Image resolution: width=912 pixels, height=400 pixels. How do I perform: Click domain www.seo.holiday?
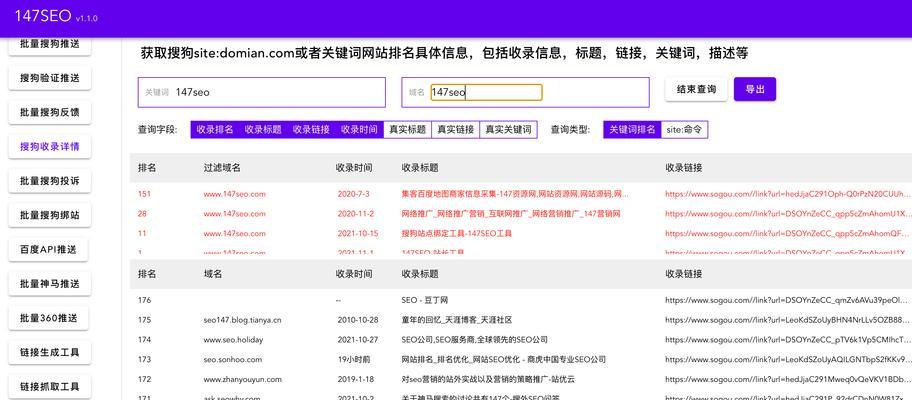coord(233,340)
